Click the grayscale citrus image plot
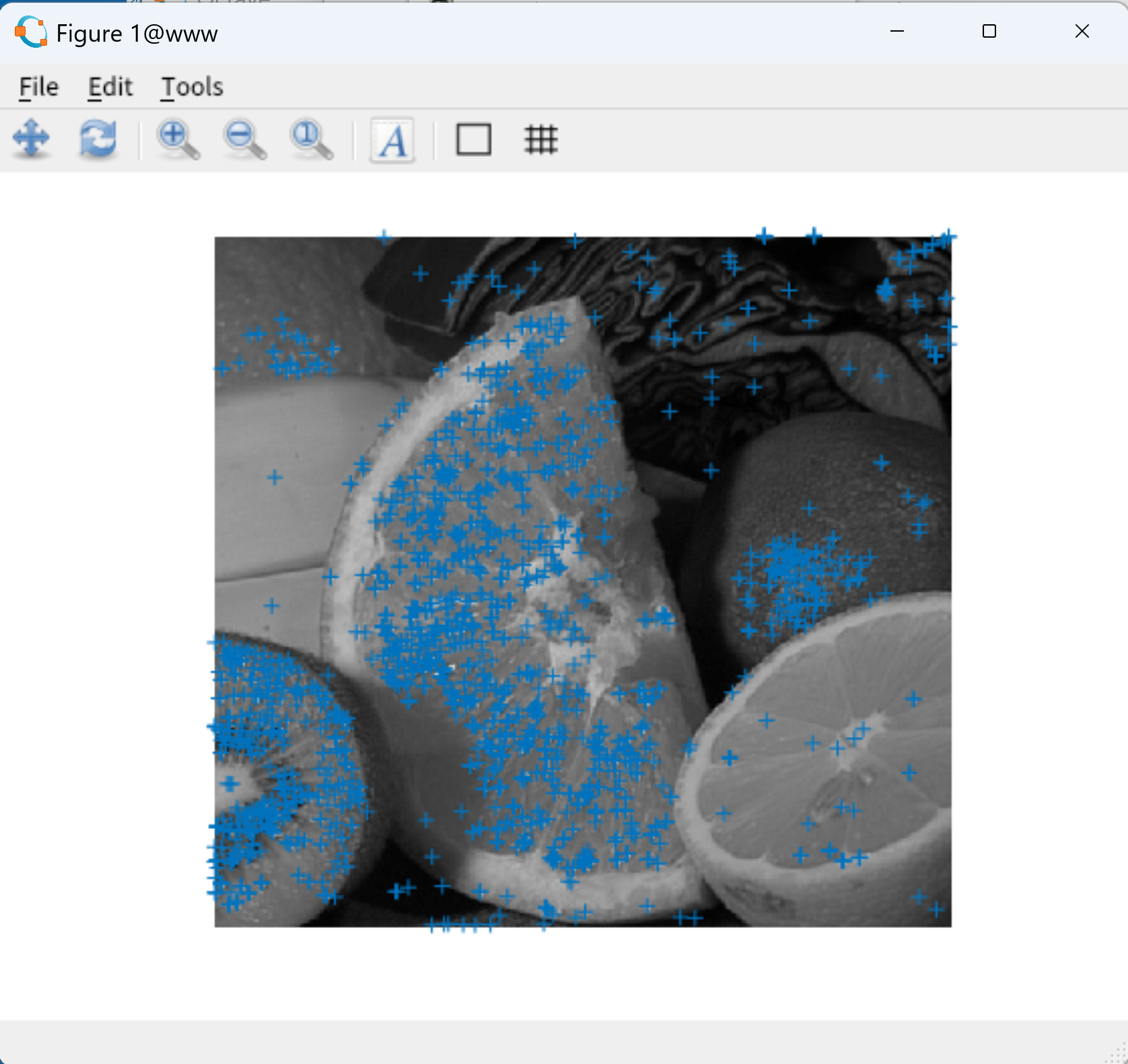Screen dimensions: 1128x1064 583,581
